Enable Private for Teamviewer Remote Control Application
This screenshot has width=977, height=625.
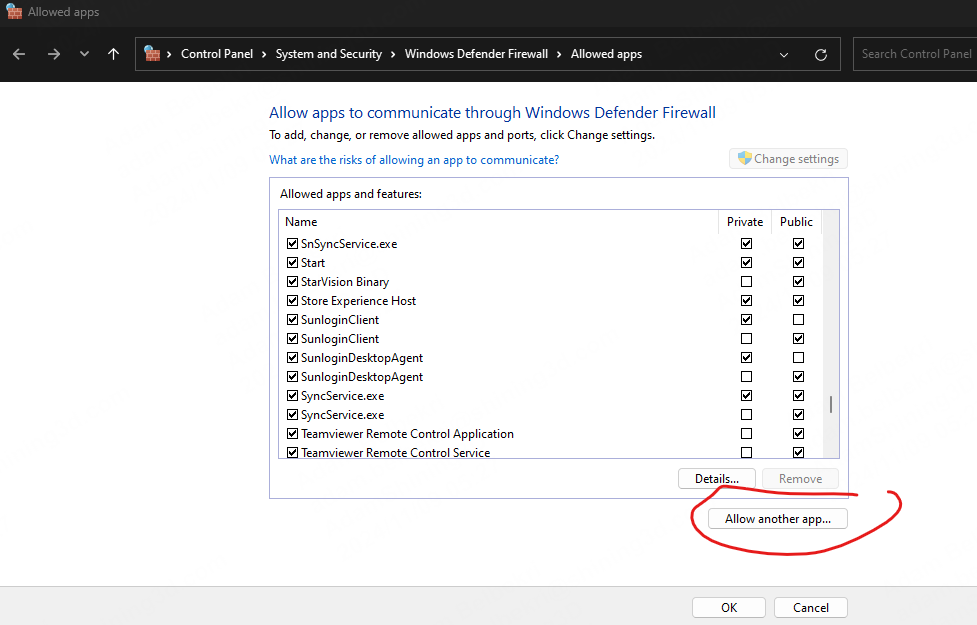[x=746, y=434]
